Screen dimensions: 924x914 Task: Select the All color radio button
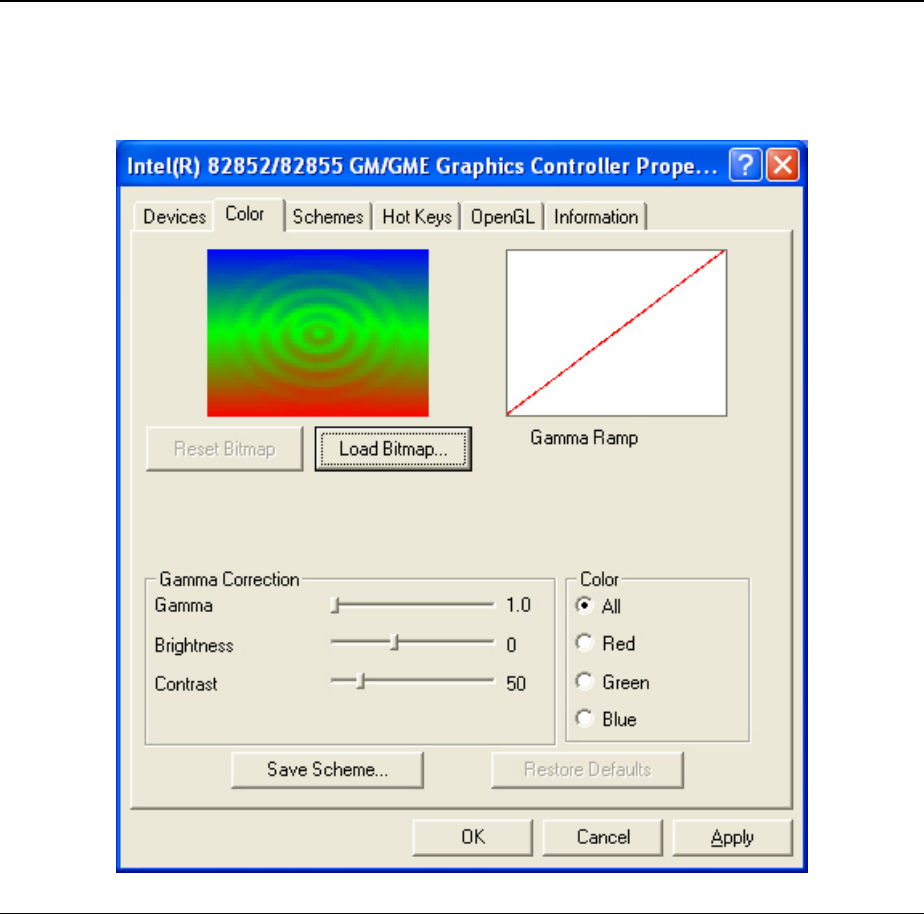pyautogui.click(x=584, y=606)
